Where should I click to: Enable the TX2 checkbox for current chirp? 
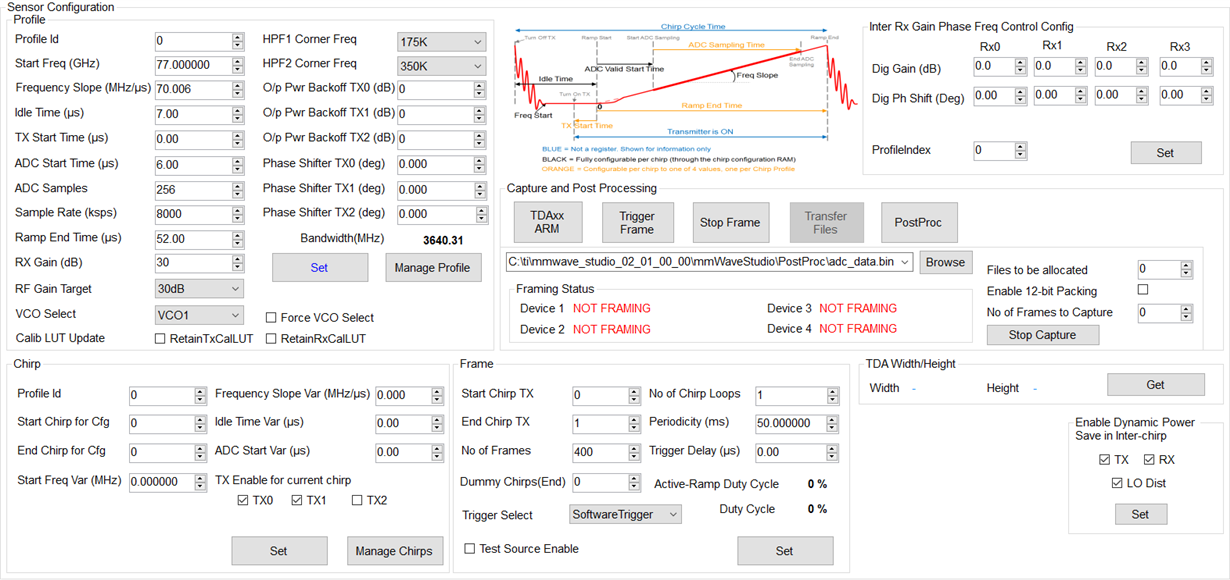[358, 500]
